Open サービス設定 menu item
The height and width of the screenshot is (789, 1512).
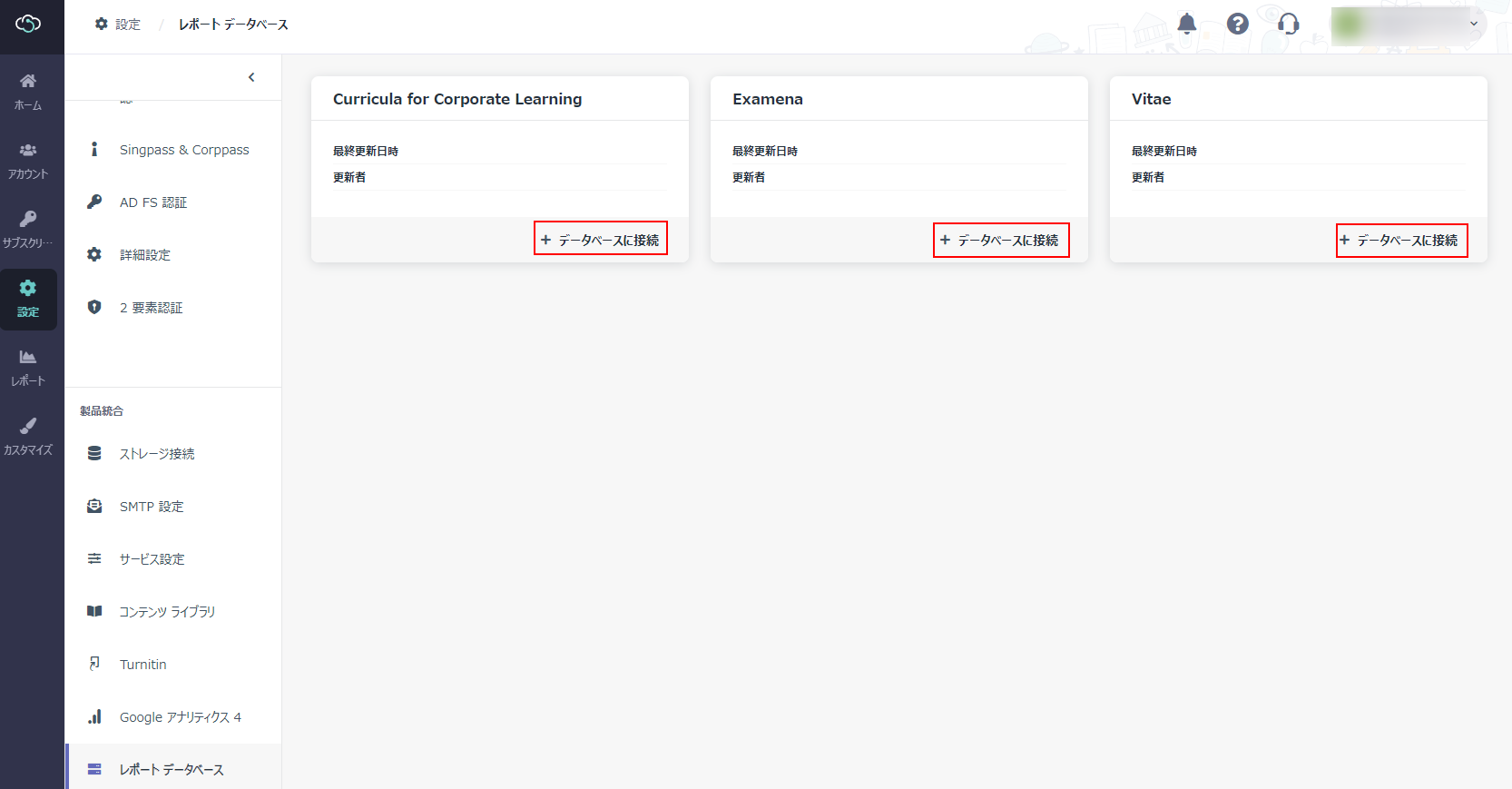[x=173, y=559]
